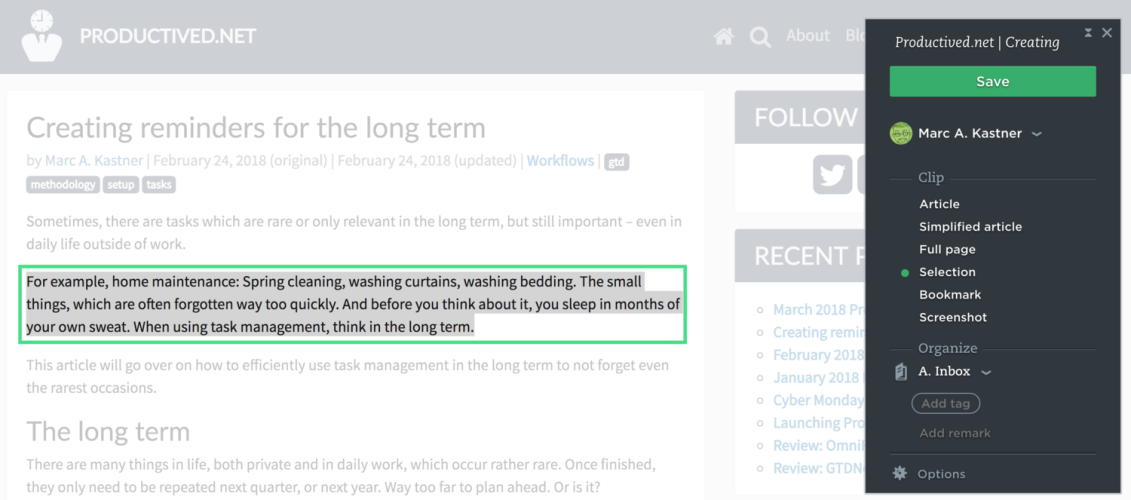Image resolution: width=1131 pixels, height=500 pixels.
Task: Click the notebook icon beside A. Inbox
Action: 900,372
